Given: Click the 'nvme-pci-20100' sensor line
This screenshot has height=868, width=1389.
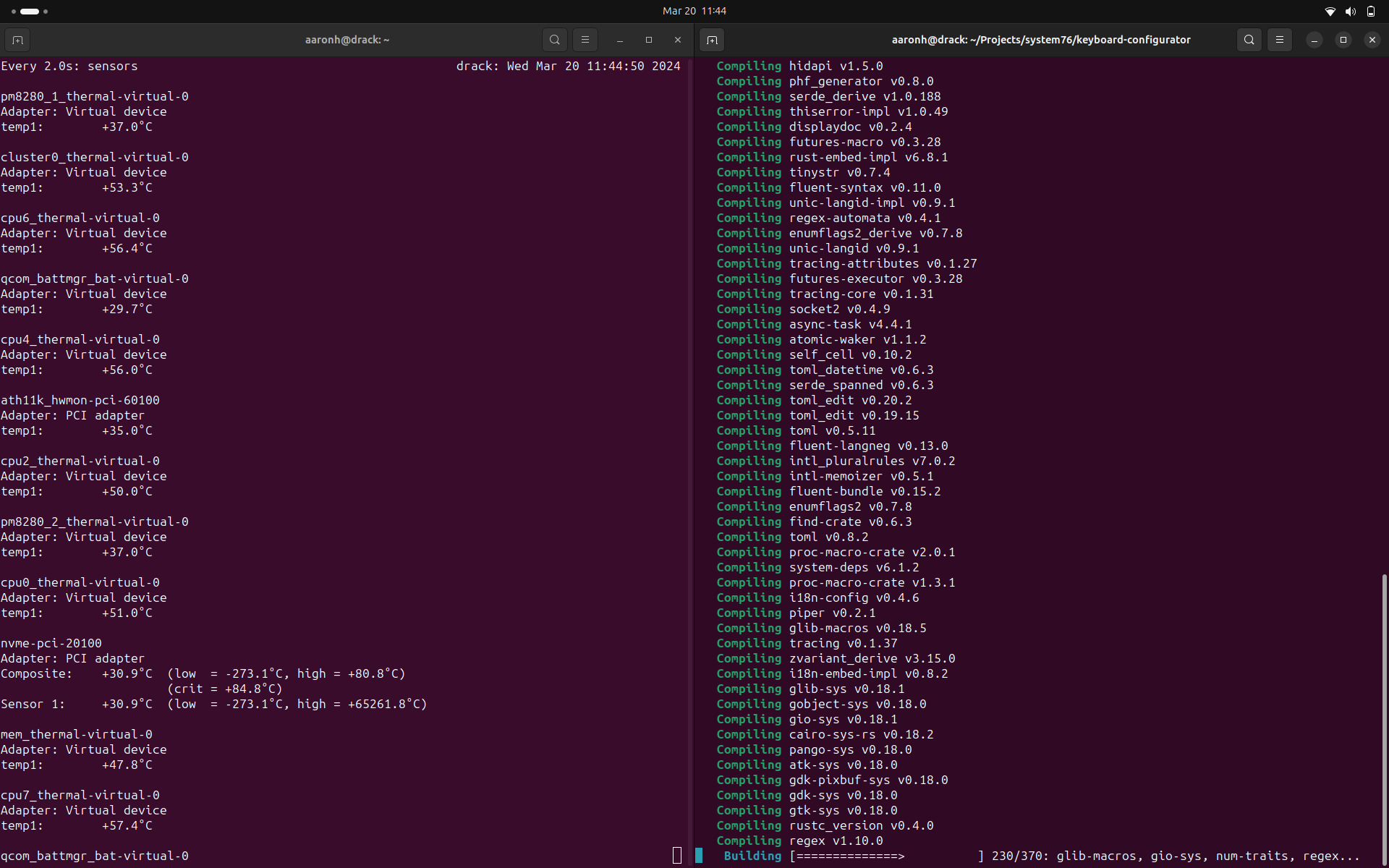Looking at the screenshot, I should point(51,643).
